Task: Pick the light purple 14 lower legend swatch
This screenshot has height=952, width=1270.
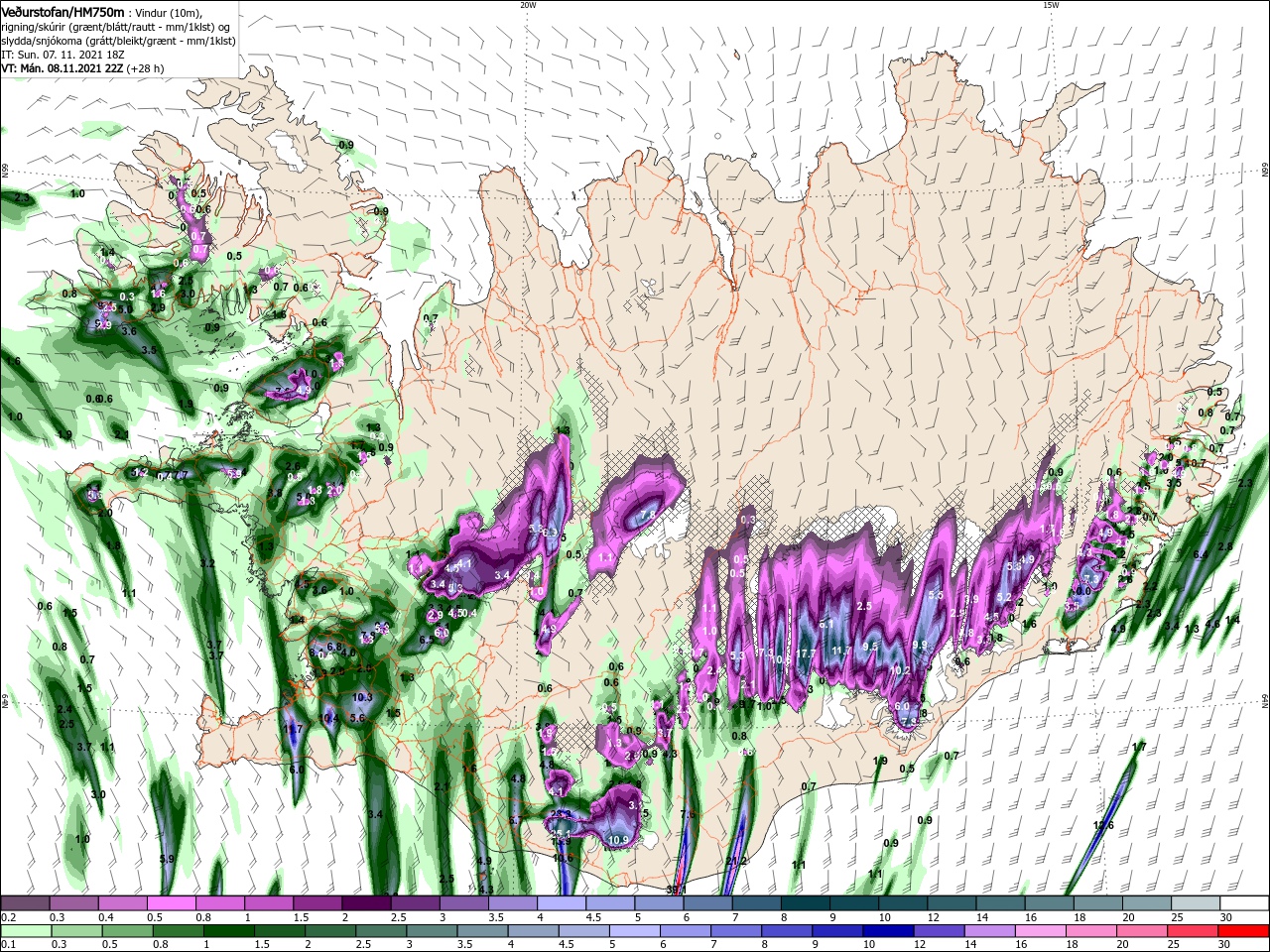Action: point(988,930)
